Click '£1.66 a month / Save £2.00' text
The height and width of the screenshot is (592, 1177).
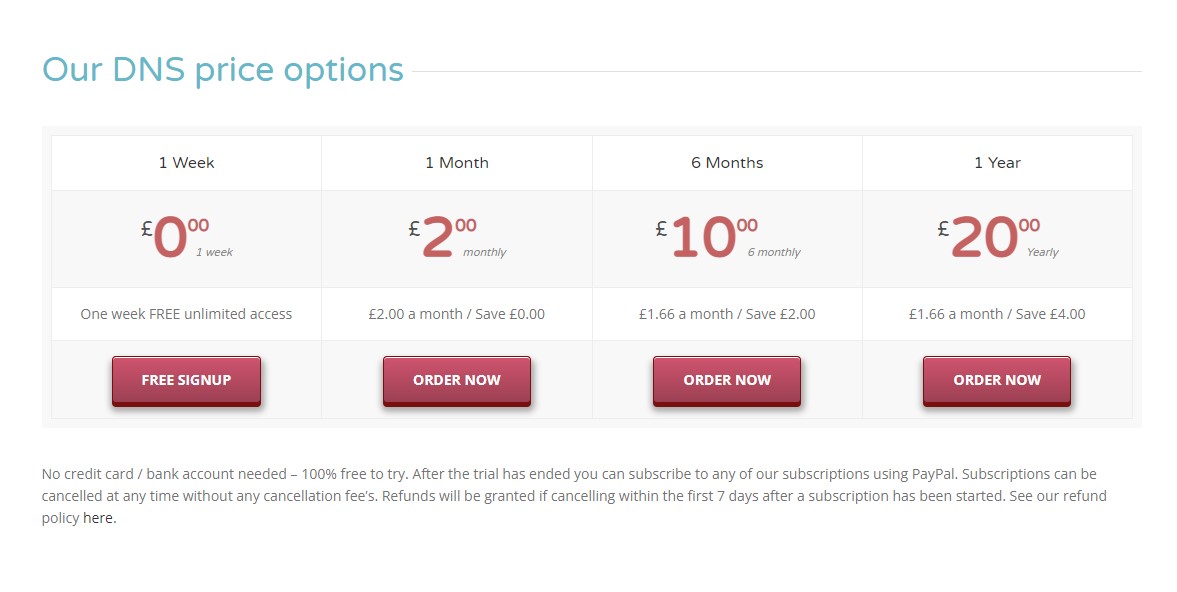pyautogui.click(x=727, y=314)
